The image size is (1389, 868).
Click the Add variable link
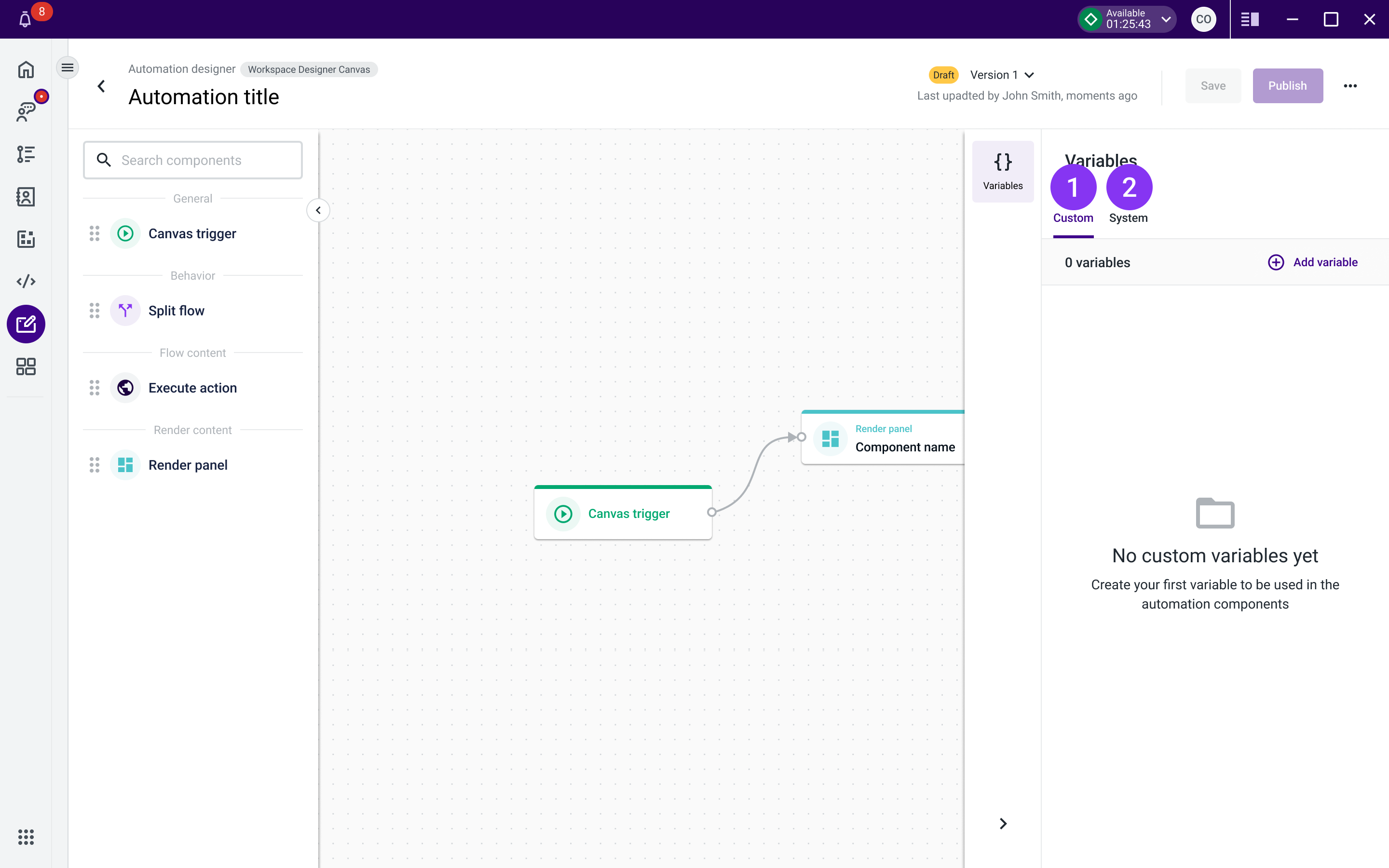1325,262
